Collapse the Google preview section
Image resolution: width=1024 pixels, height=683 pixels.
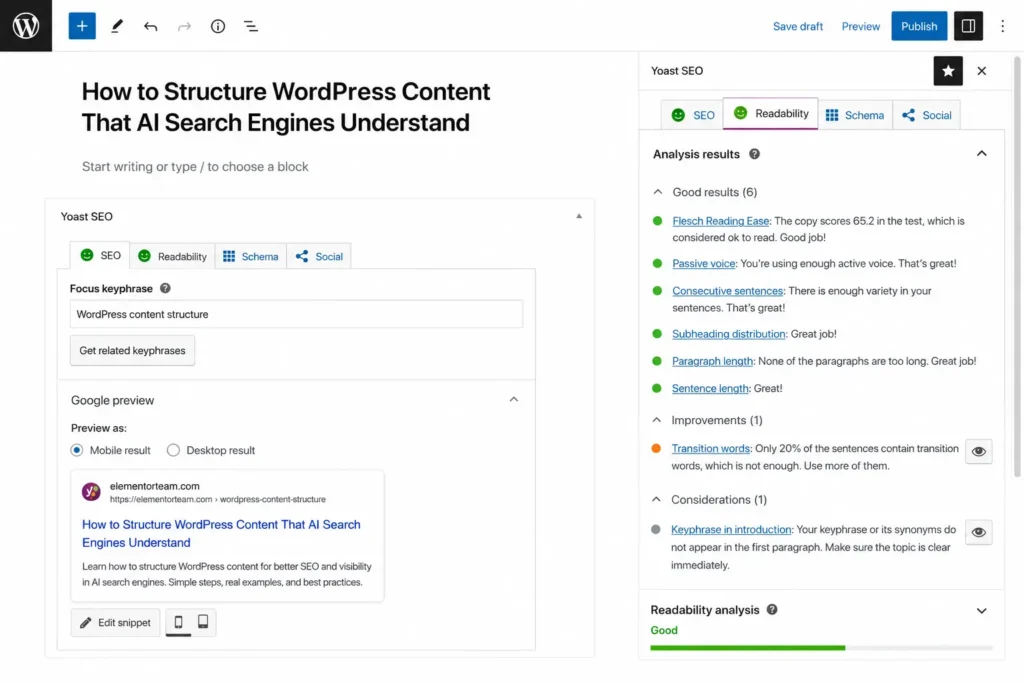[513, 399]
